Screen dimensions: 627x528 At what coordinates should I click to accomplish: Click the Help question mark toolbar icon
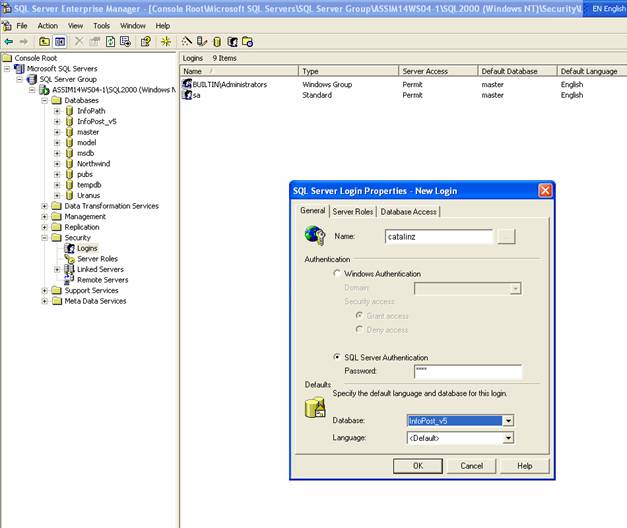pyautogui.click(x=145, y=42)
